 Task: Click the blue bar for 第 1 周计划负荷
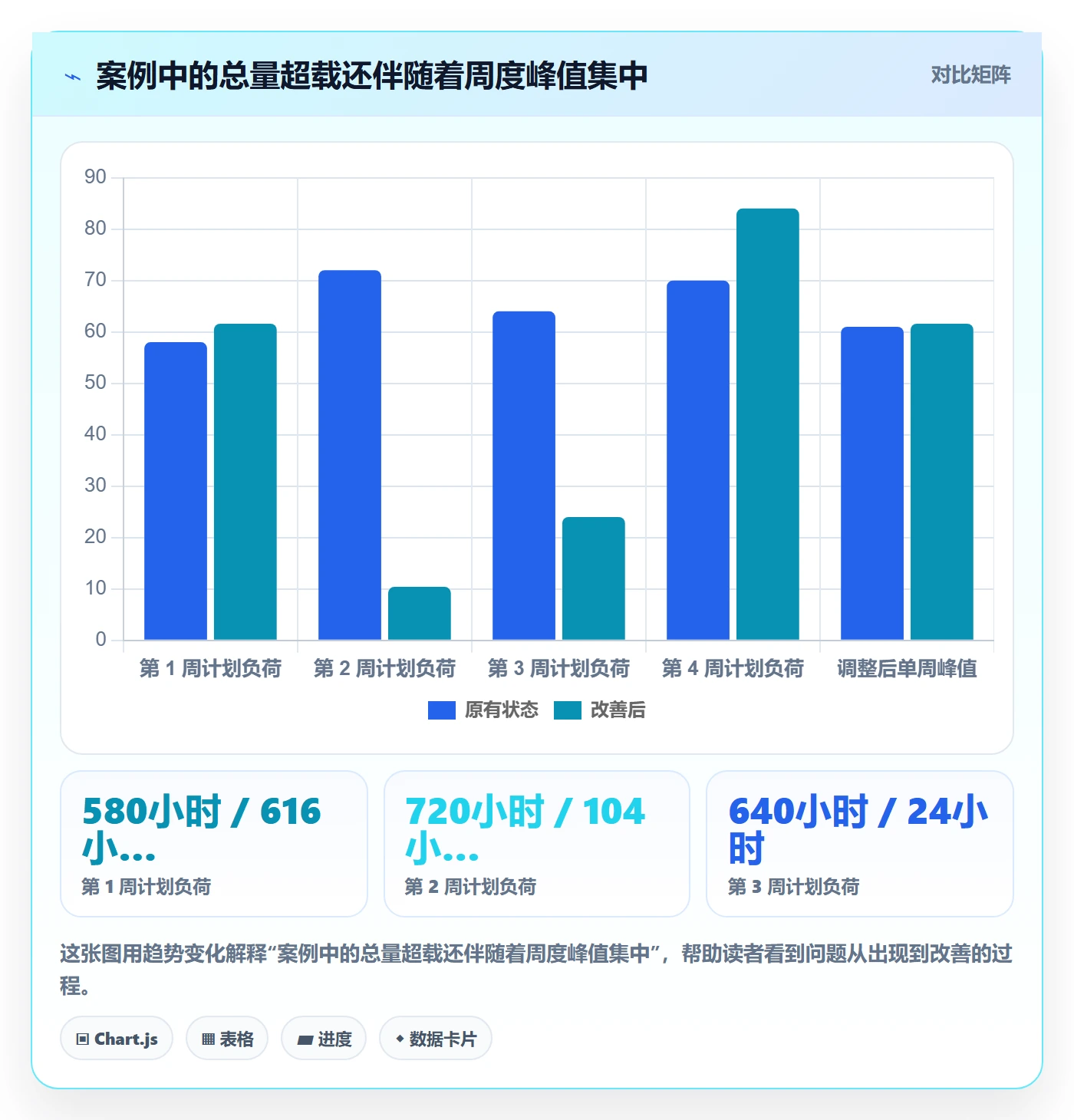click(x=176, y=491)
